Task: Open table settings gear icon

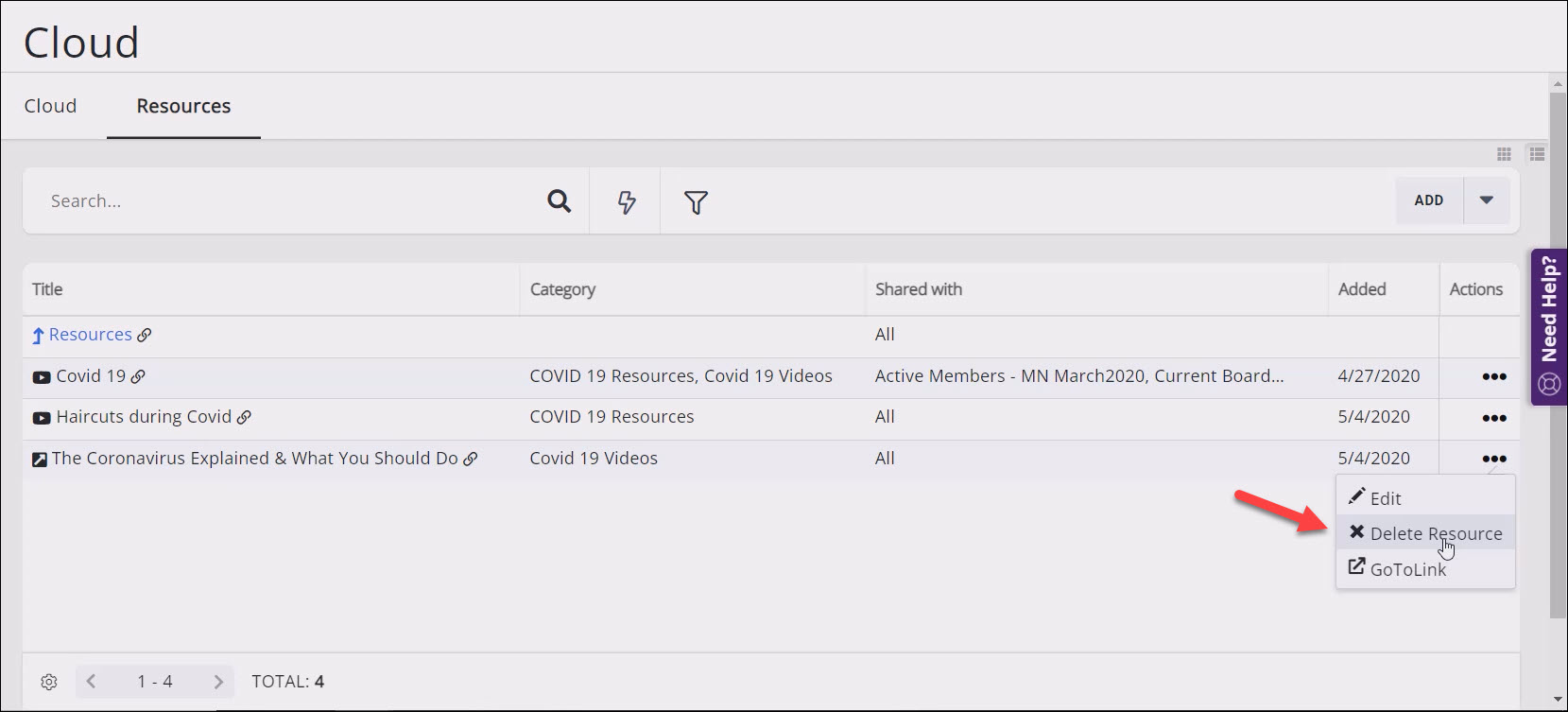Action: tap(49, 682)
